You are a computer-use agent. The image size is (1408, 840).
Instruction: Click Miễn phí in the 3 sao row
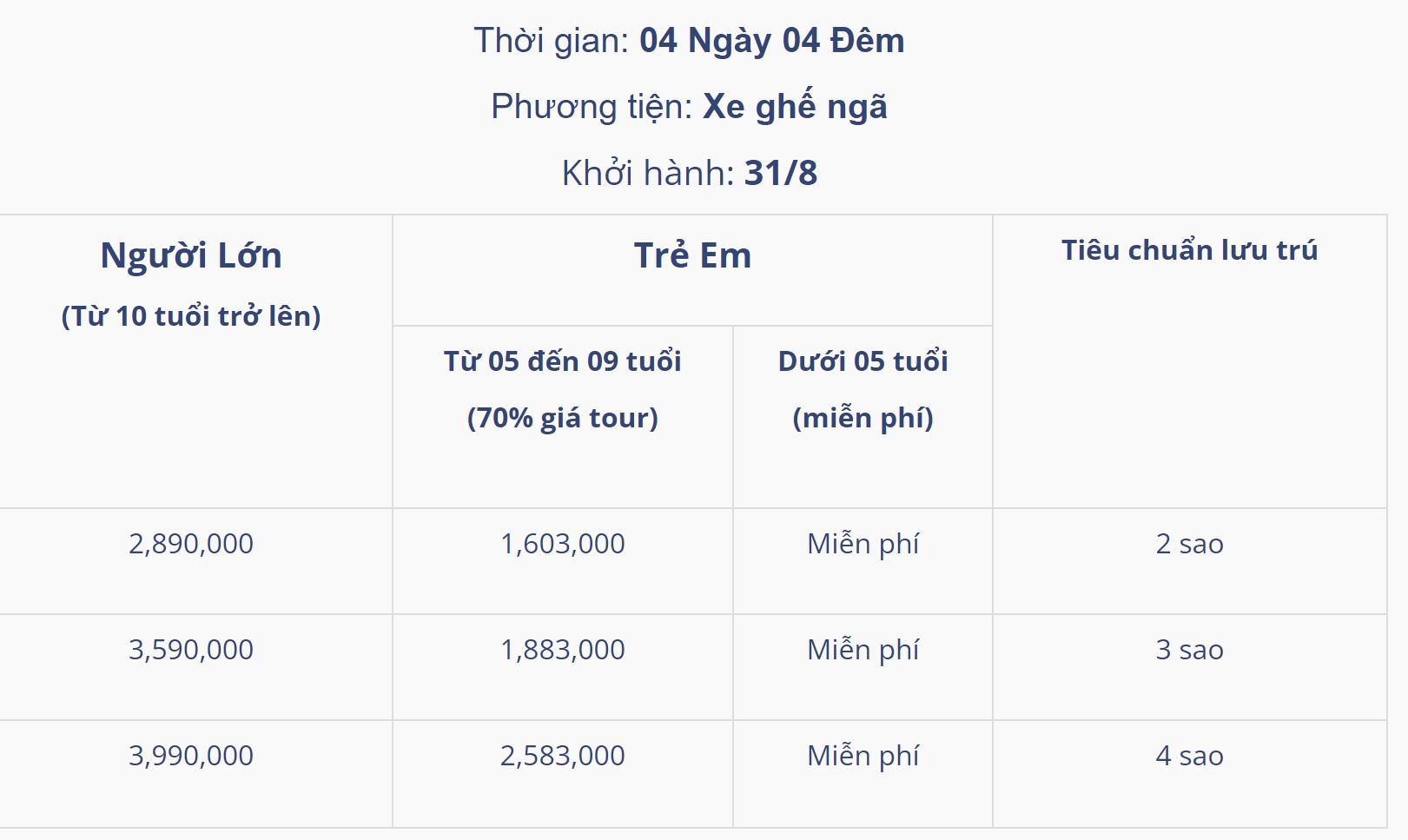tap(863, 650)
